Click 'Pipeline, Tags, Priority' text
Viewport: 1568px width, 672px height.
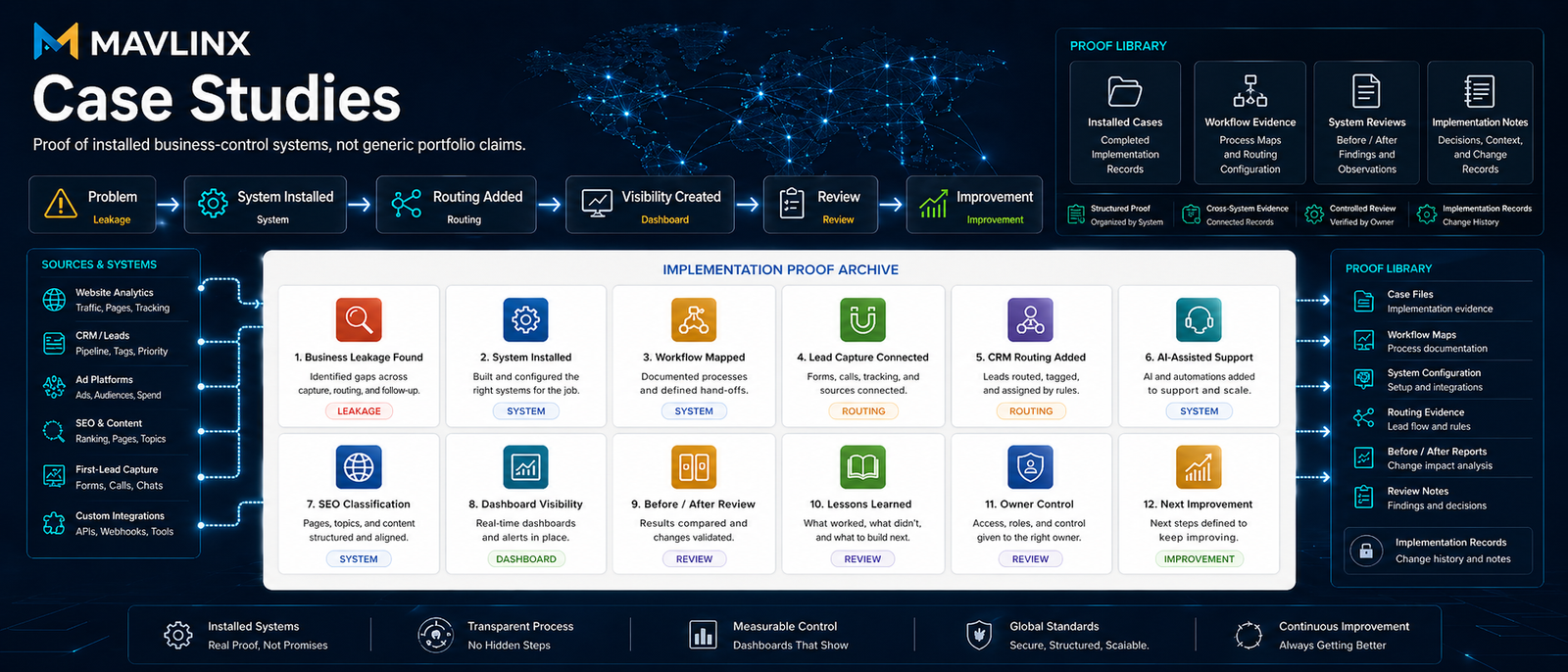click(122, 352)
